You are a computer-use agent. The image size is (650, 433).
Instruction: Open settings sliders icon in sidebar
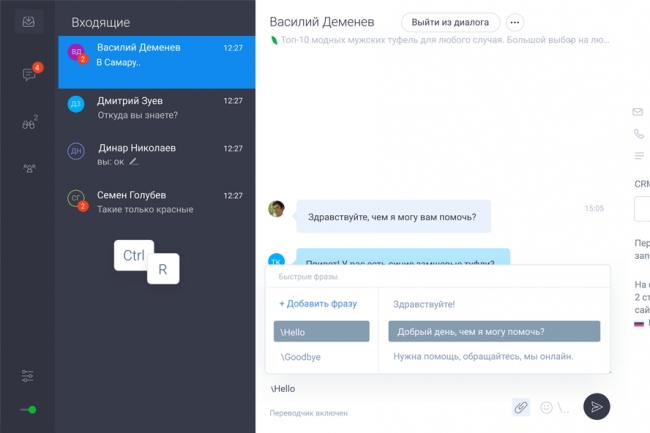[x=27, y=376]
